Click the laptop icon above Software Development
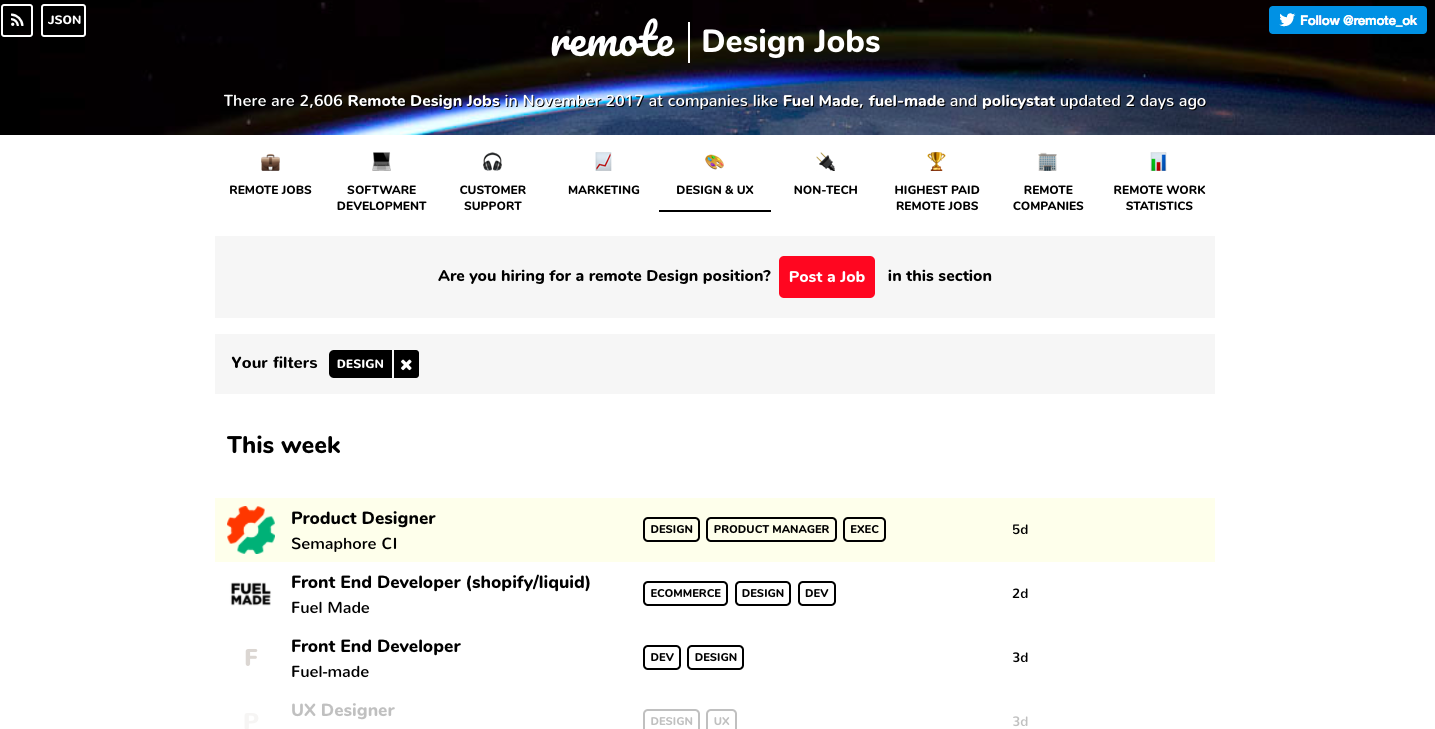Viewport: 1435px width, 729px height. 381,161
